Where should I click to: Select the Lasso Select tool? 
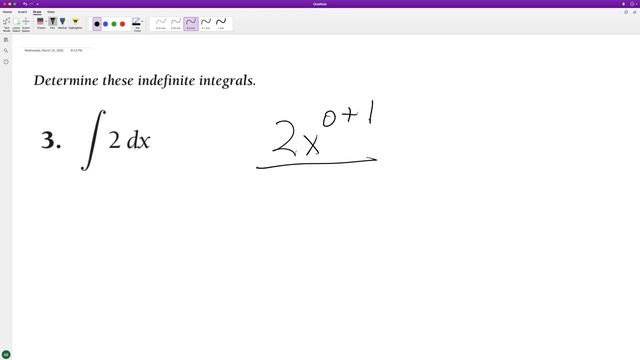[x=16, y=24]
